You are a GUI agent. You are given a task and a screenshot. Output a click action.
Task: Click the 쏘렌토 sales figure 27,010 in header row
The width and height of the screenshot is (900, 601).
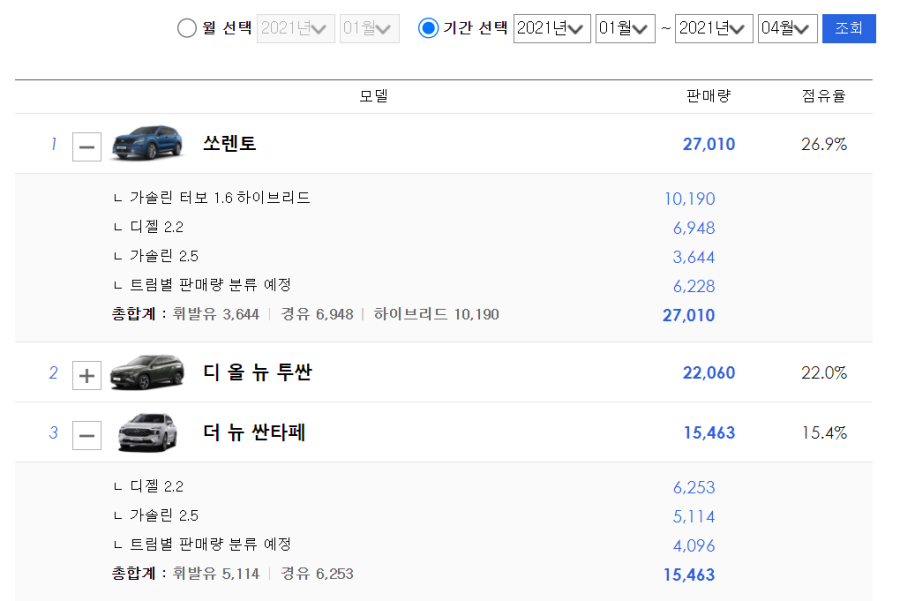click(x=709, y=144)
